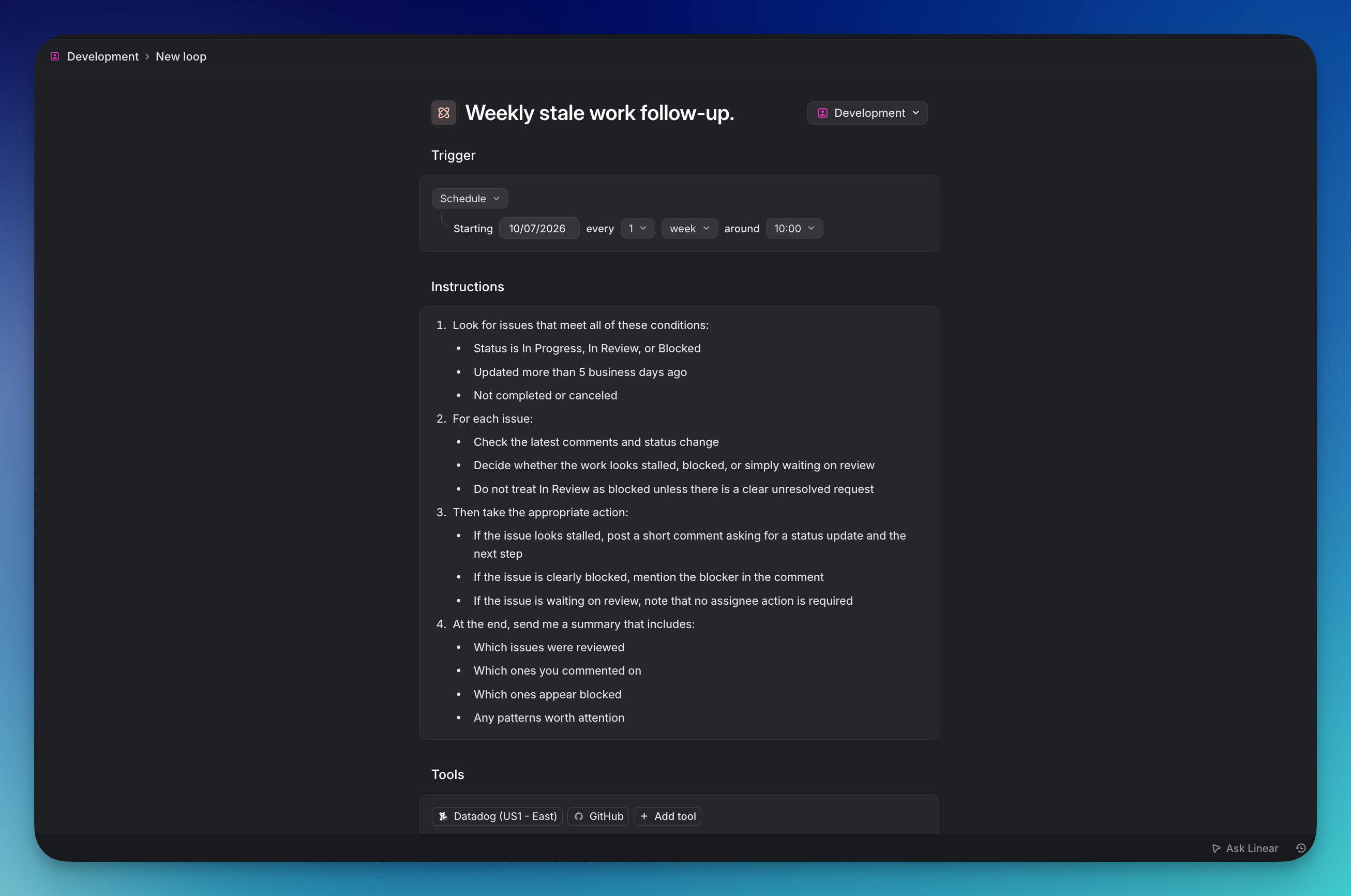Open the interval count dropdown showing 1
Image resolution: width=1351 pixels, height=896 pixels.
(x=638, y=229)
